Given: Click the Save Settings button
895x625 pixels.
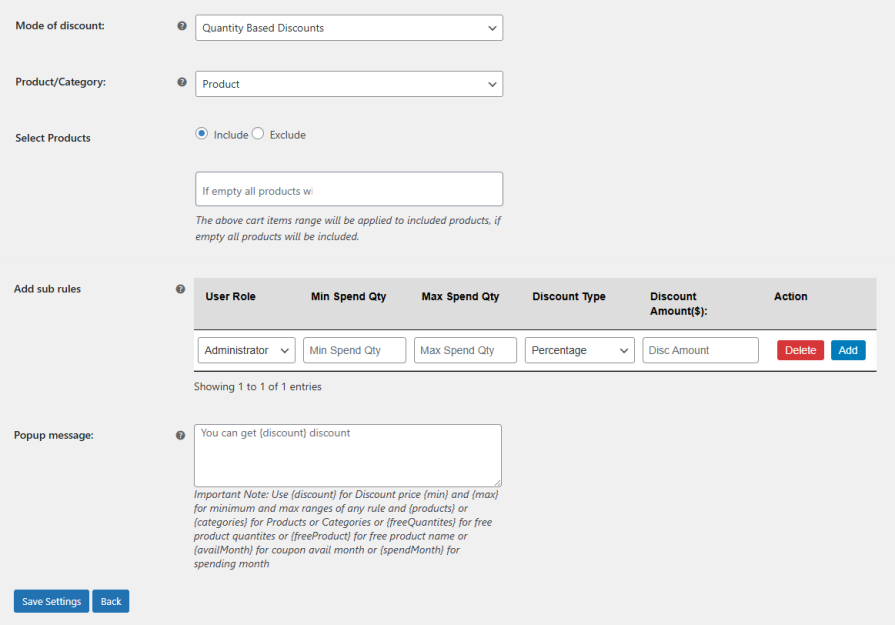Looking at the screenshot, I should point(51,601).
